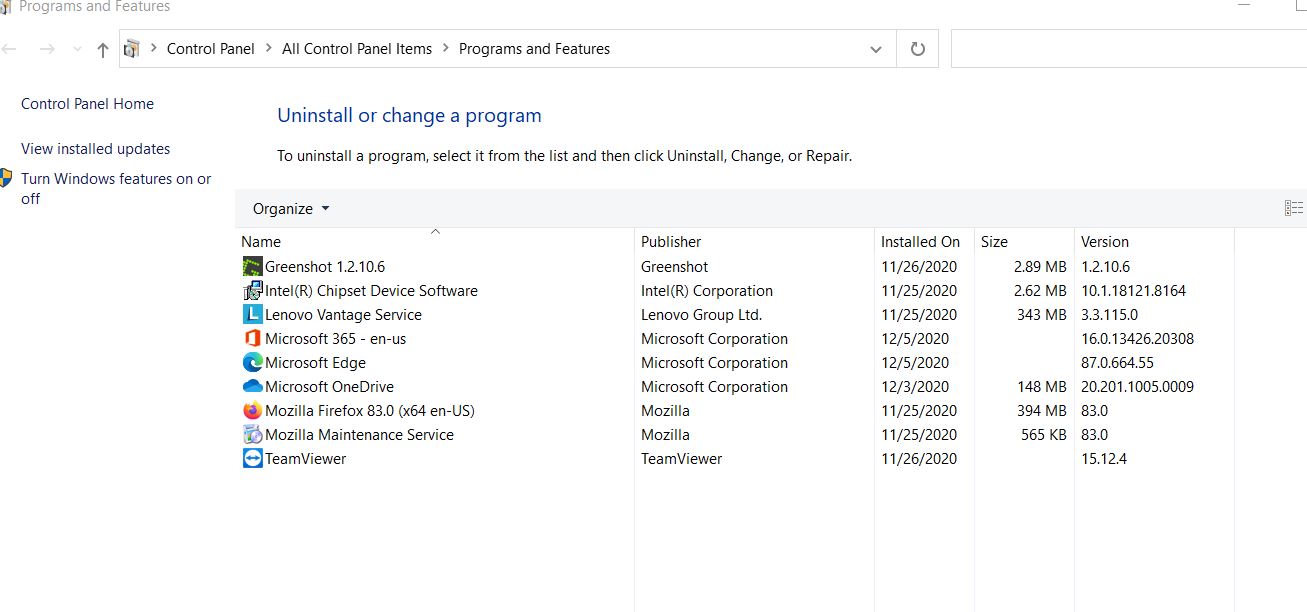
Task: Click the Microsoft Edge icon
Action: pos(252,363)
